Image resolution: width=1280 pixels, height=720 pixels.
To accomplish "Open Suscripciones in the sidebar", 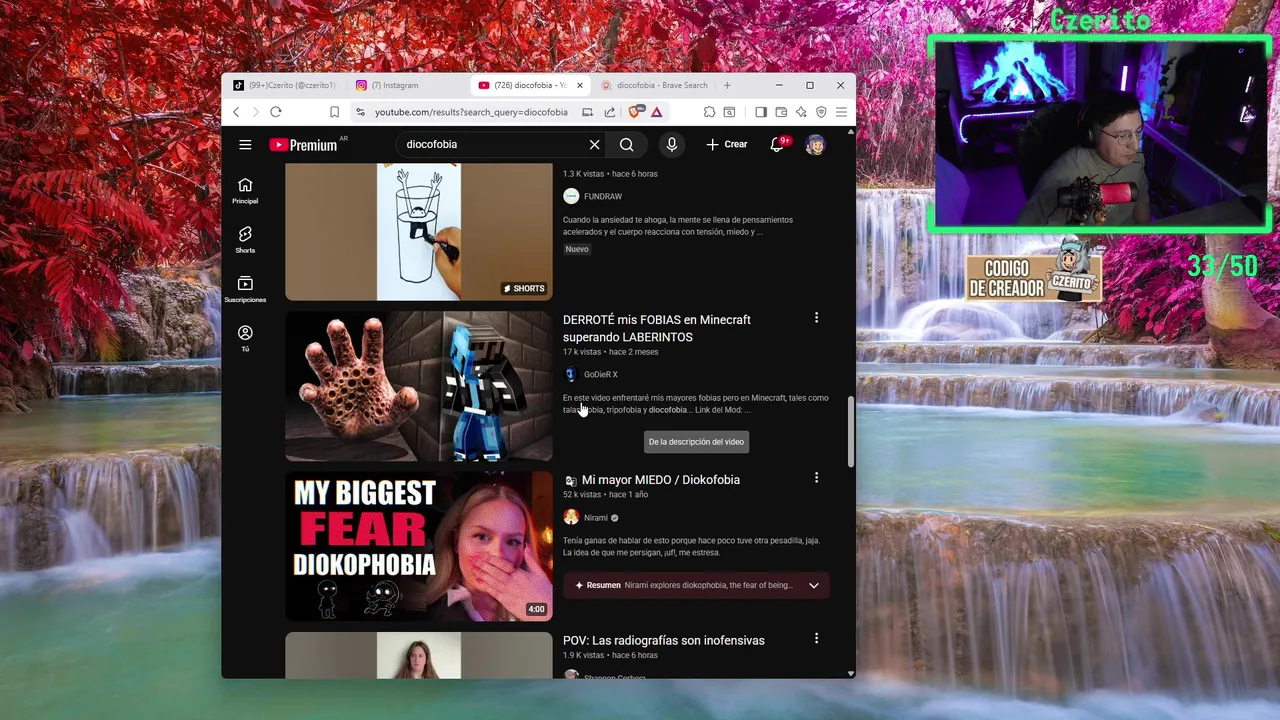I will 245,289.
